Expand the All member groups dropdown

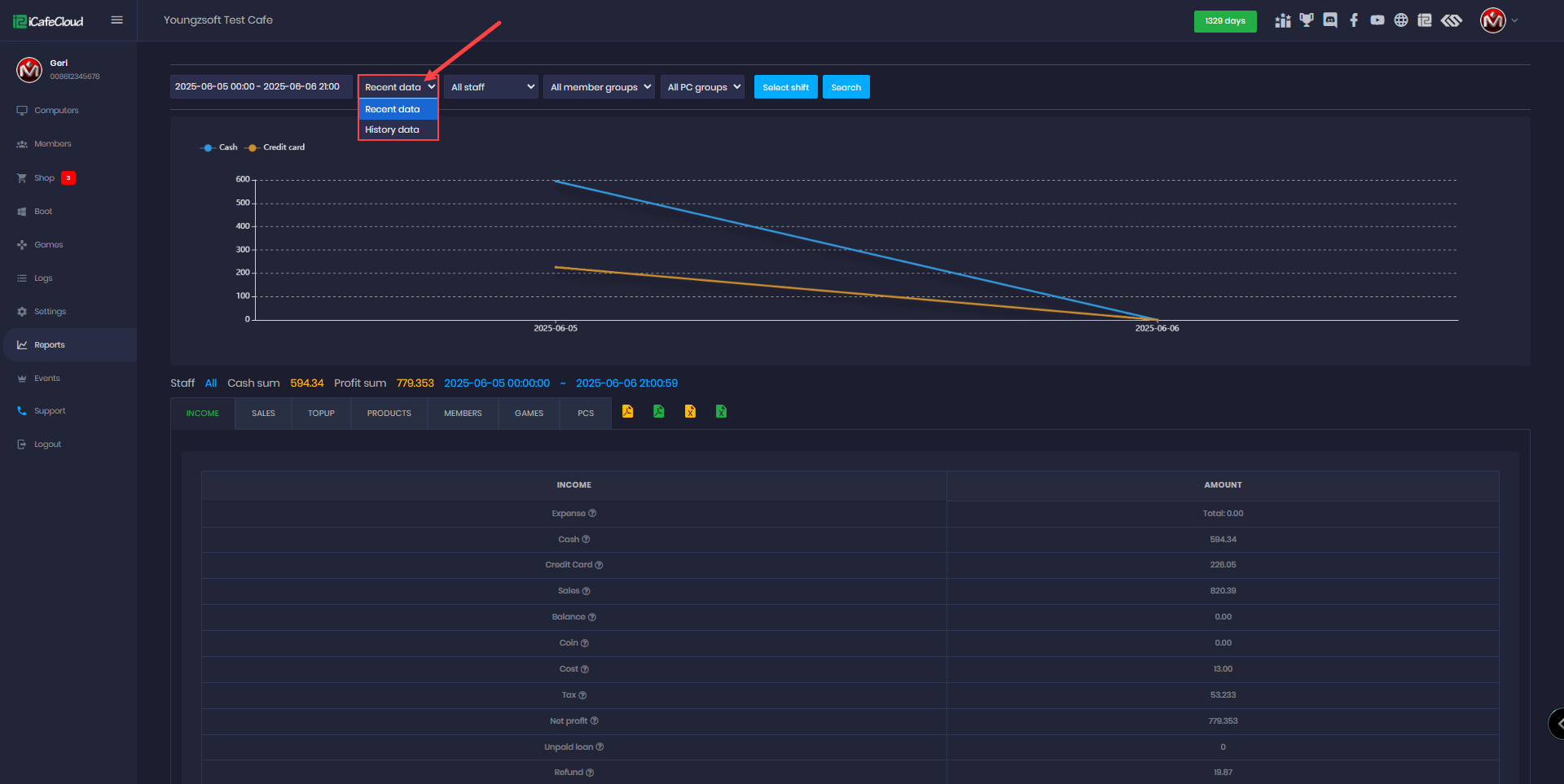(x=599, y=87)
